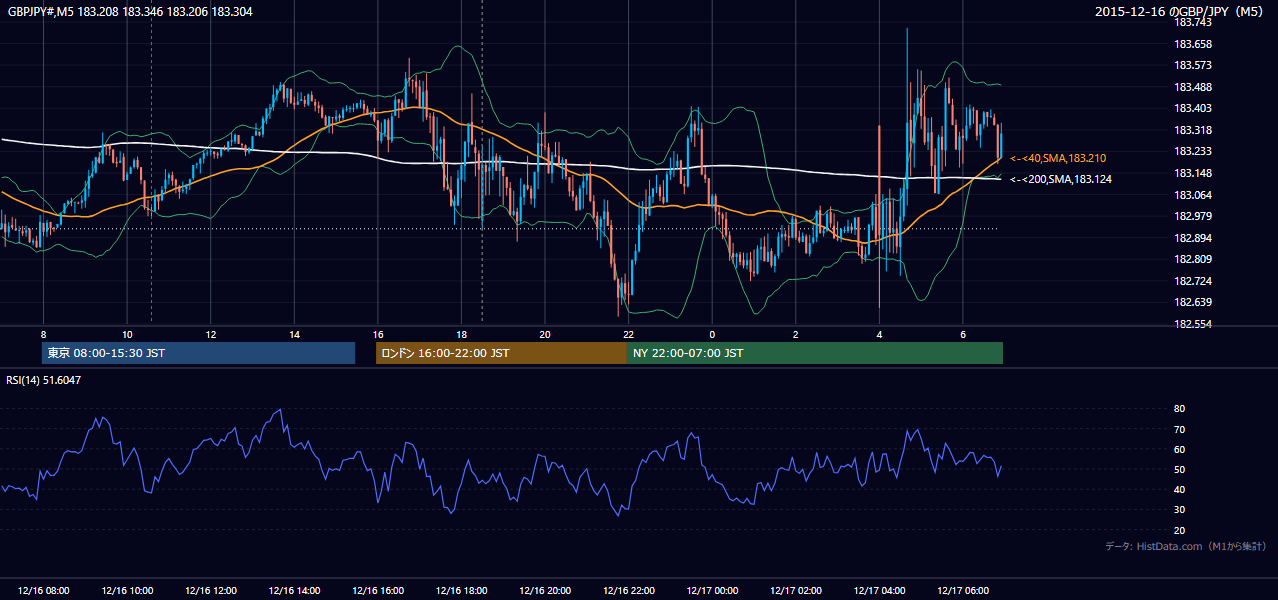Click the 182.894 price axis label

click(1192, 238)
